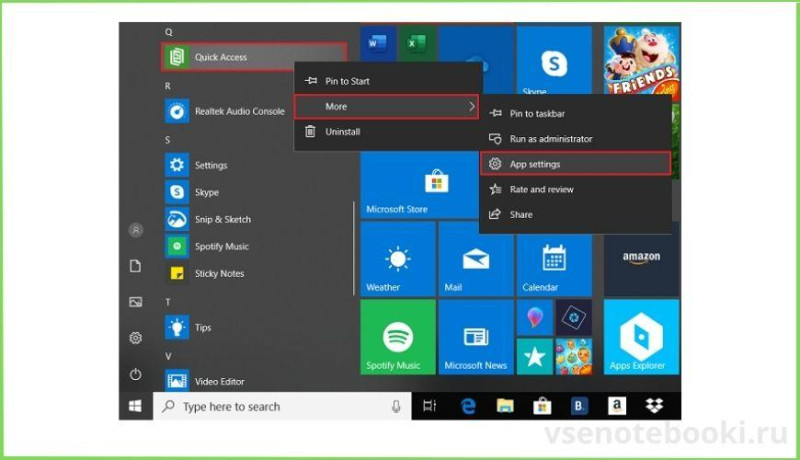Open the green Spotify Music tile
The image size is (800, 460).
(398, 337)
